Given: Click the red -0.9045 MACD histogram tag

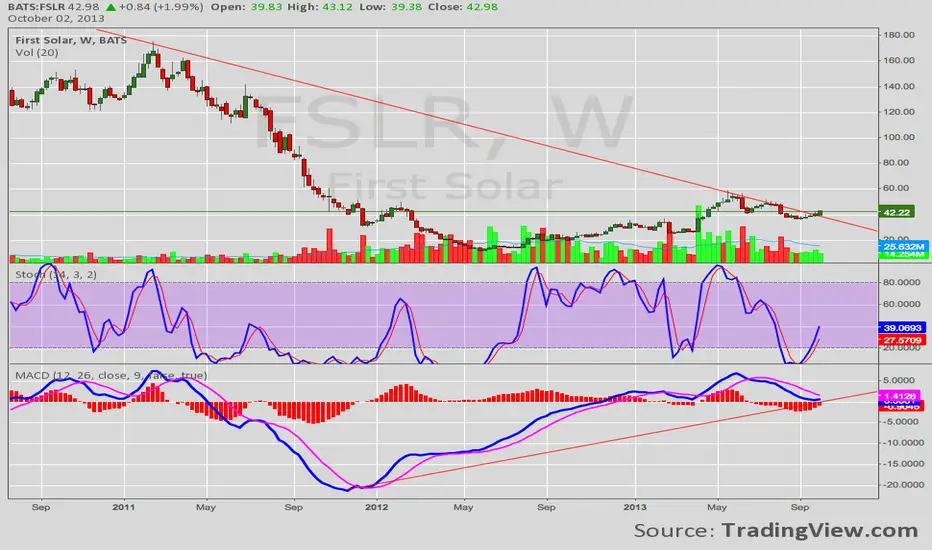Looking at the screenshot, I should click(x=900, y=407).
